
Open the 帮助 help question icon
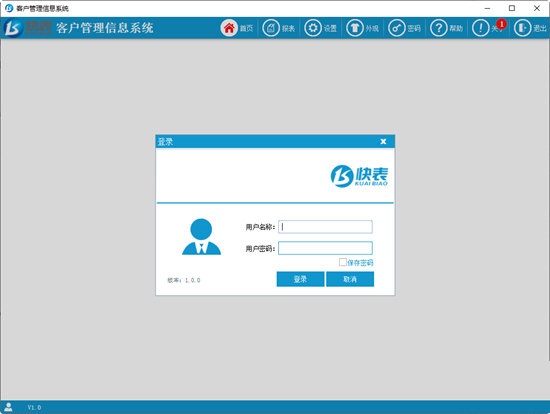[438, 28]
